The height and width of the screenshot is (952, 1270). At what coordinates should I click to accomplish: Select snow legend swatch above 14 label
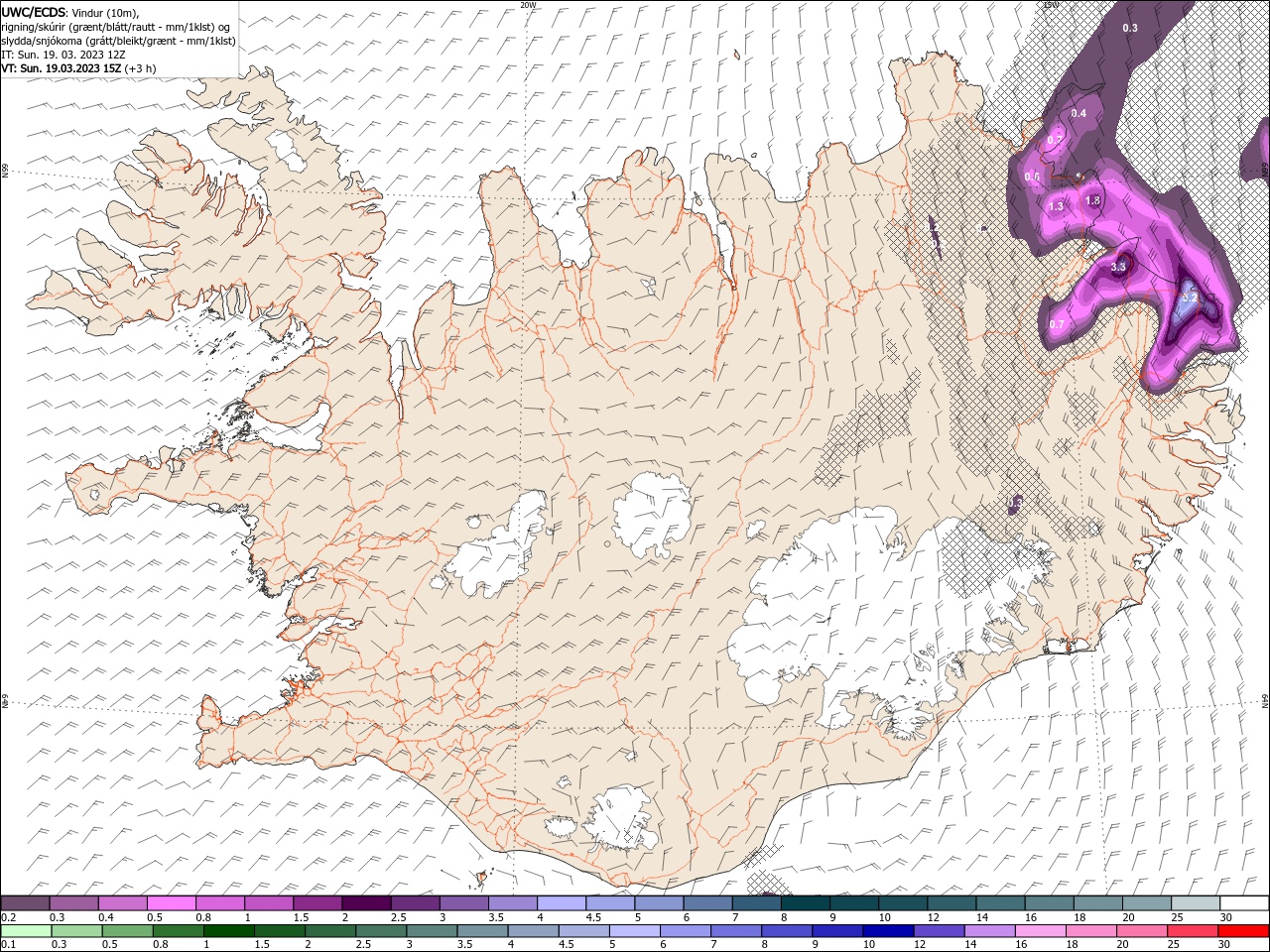point(999,903)
